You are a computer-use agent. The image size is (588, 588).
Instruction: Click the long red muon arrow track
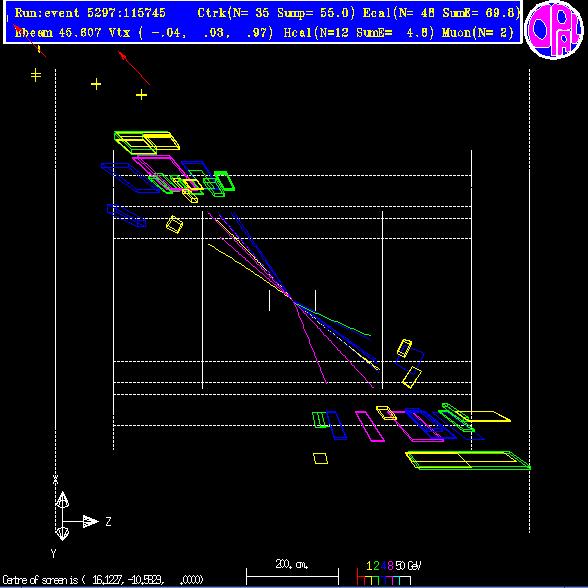point(134,68)
